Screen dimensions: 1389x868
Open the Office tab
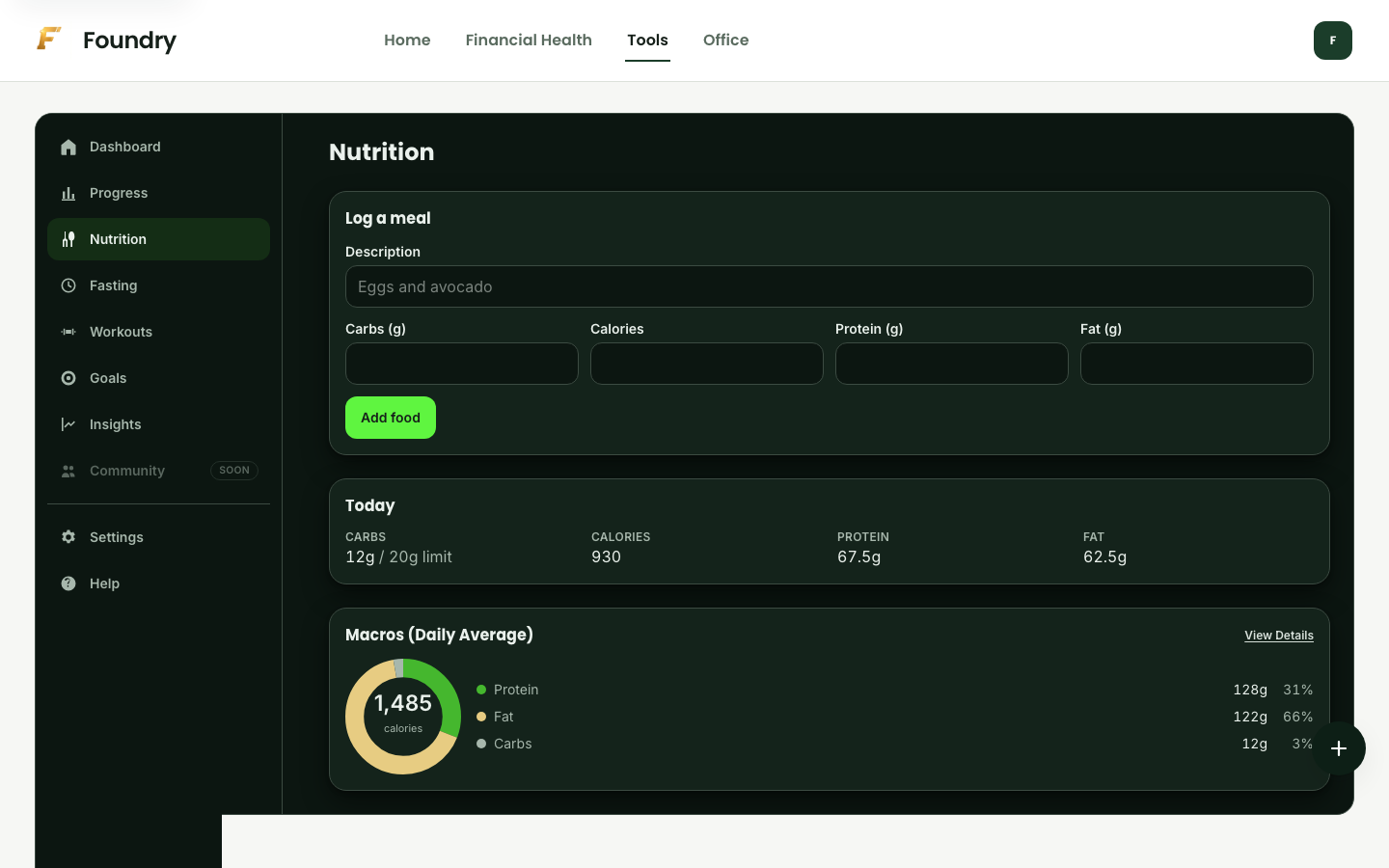(x=725, y=40)
